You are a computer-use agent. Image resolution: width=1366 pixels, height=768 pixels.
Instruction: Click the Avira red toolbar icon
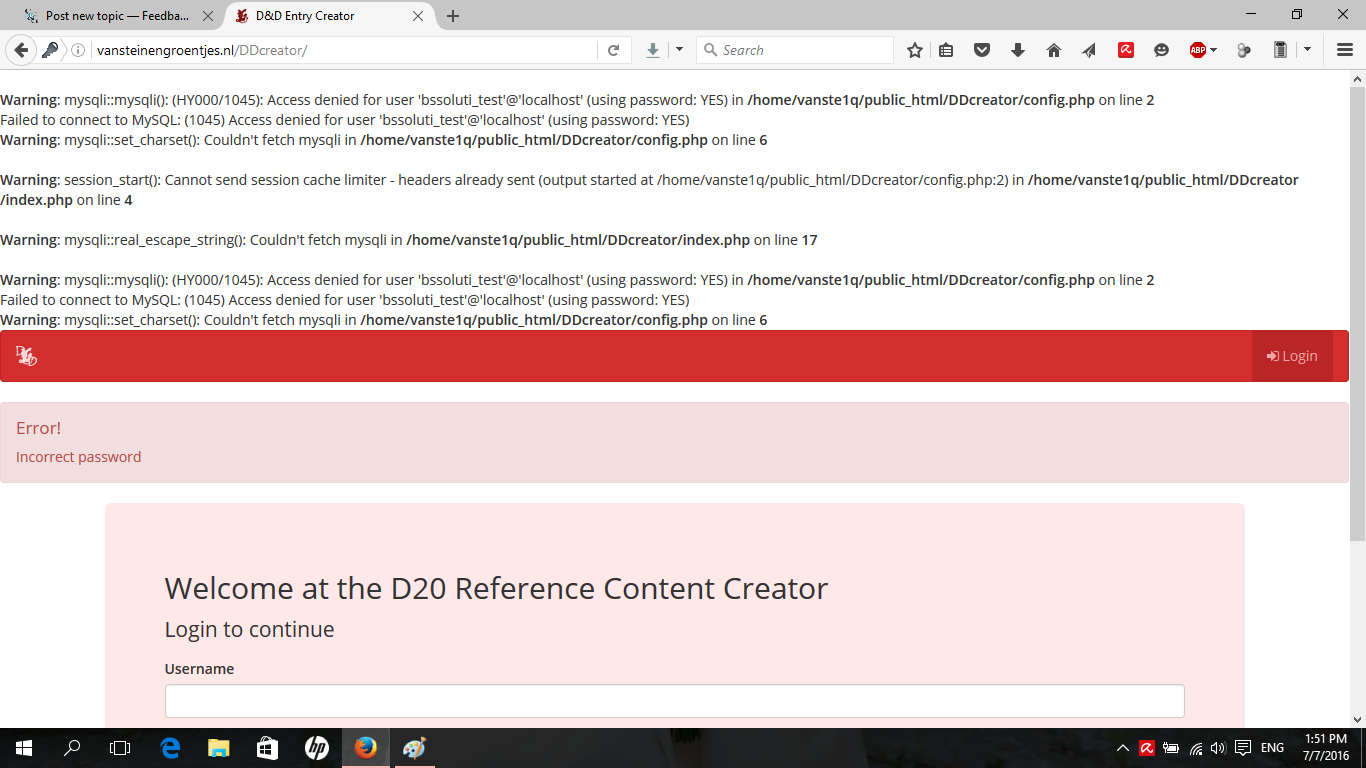pos(1126,50)
